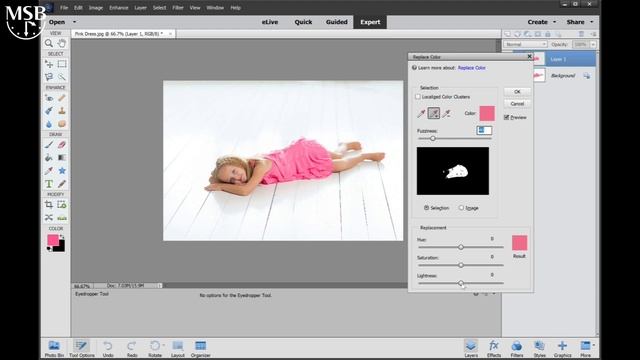Click the Fuzziness value field
This screenshot has width=640, height=360.
click(x=484, y=130)
